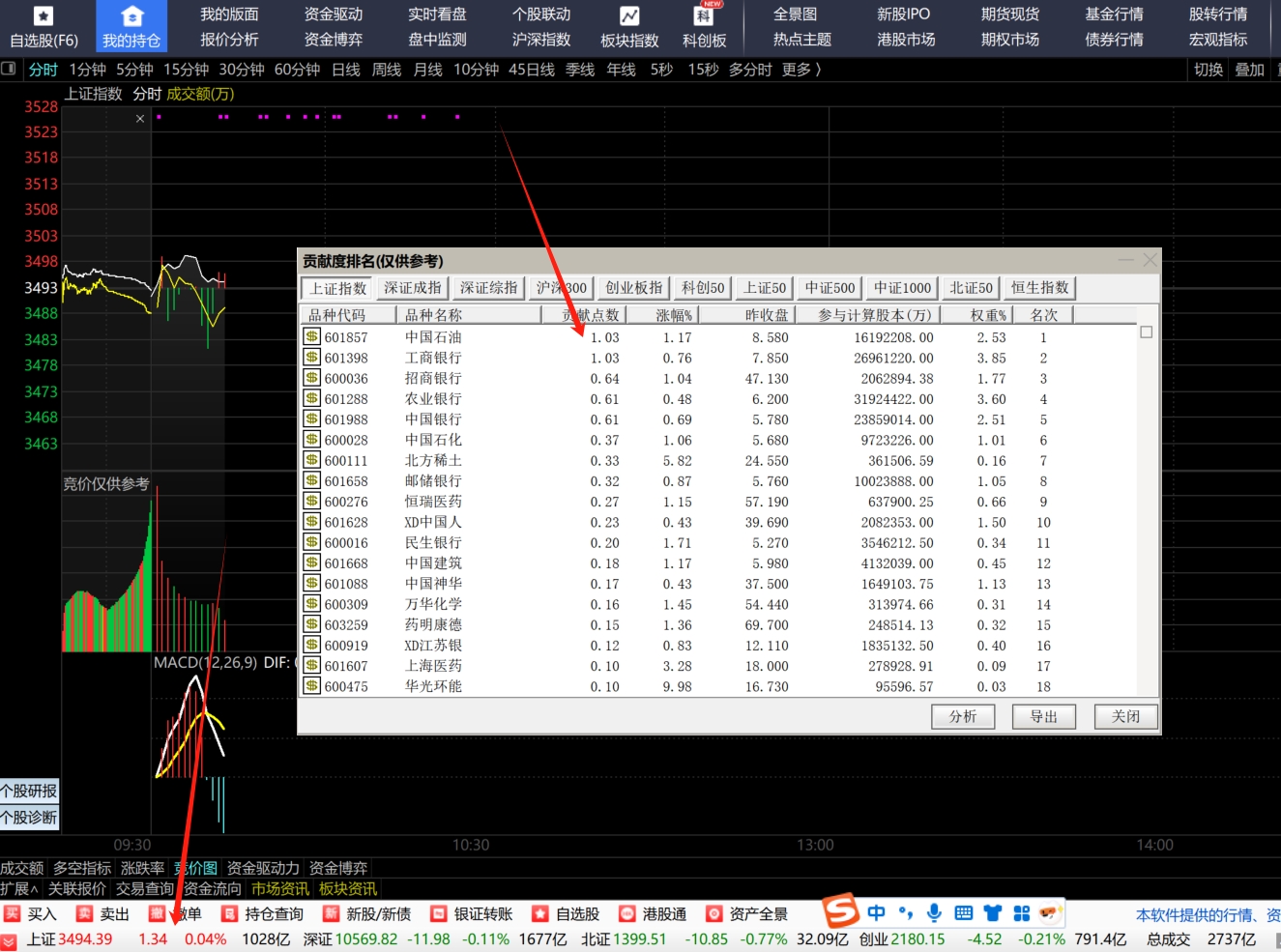The height and width of the screenshot is (952, 1281).
Task: Open 自选股(F6) star icon
Action: click(44, 16)
